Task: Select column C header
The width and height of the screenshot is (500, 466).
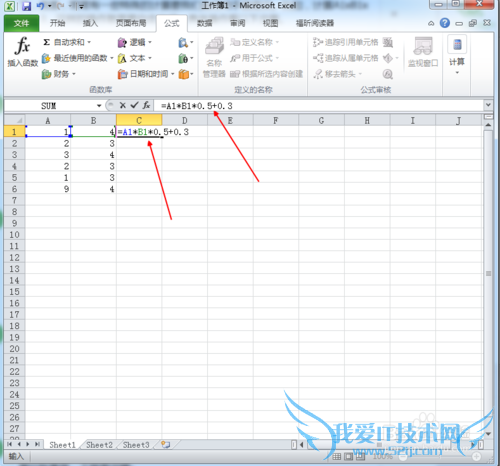Action: tap(139, 120)
